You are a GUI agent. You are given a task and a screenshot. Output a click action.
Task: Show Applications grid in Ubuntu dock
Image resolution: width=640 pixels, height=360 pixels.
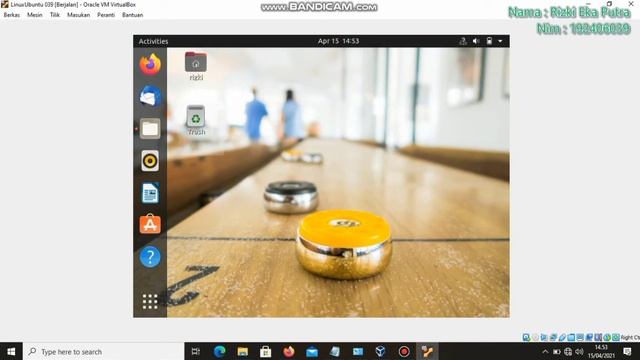click(150, 302)
